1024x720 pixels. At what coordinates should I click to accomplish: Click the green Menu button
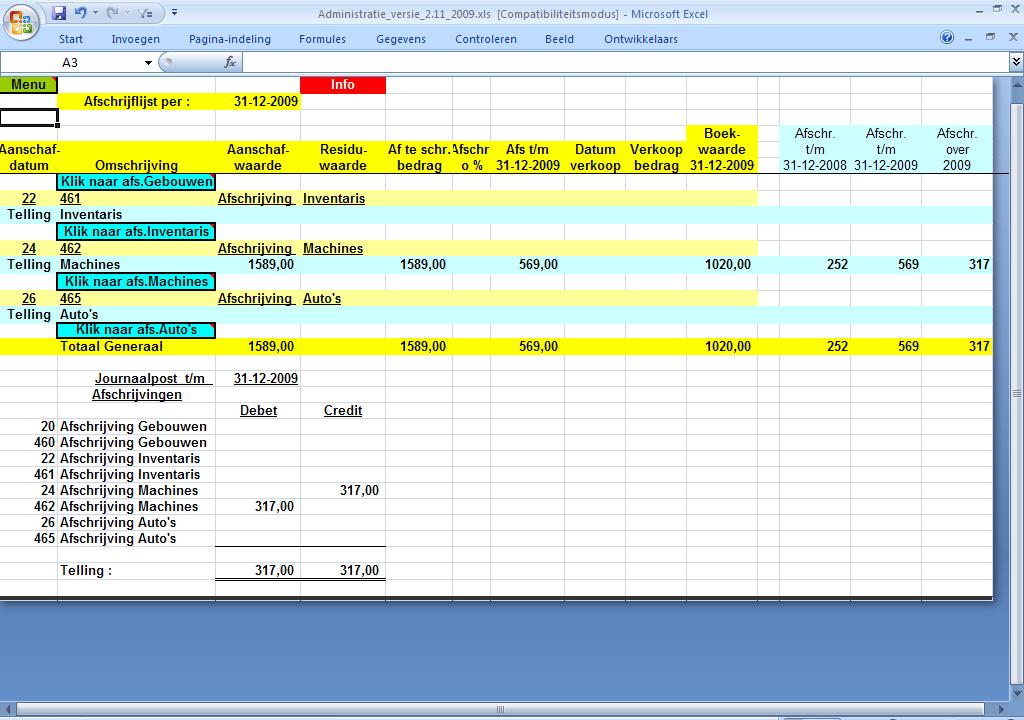(28, 85)
